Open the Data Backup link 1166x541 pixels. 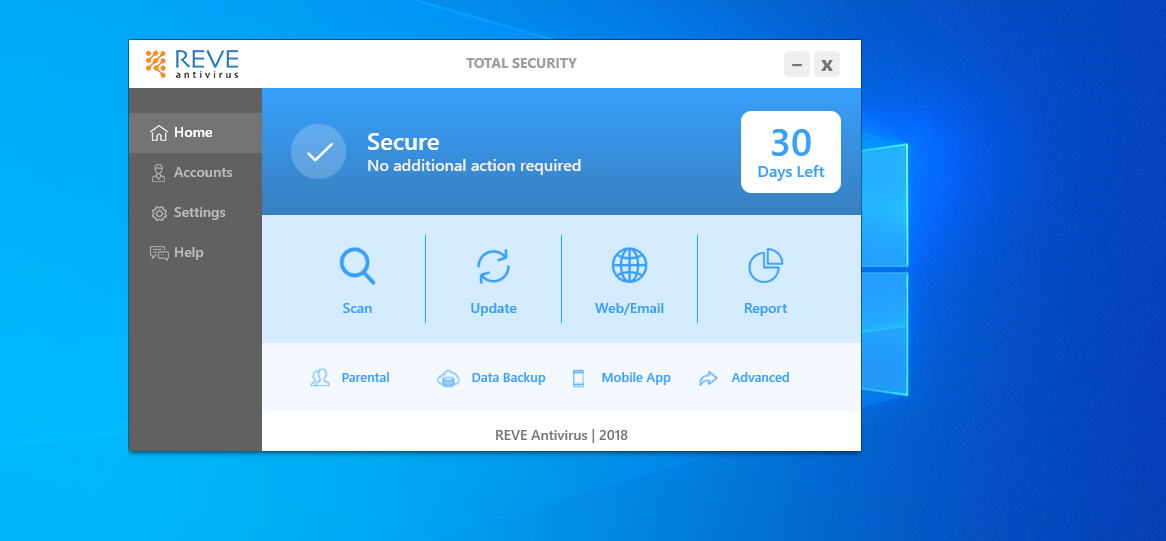click(509, 378)
